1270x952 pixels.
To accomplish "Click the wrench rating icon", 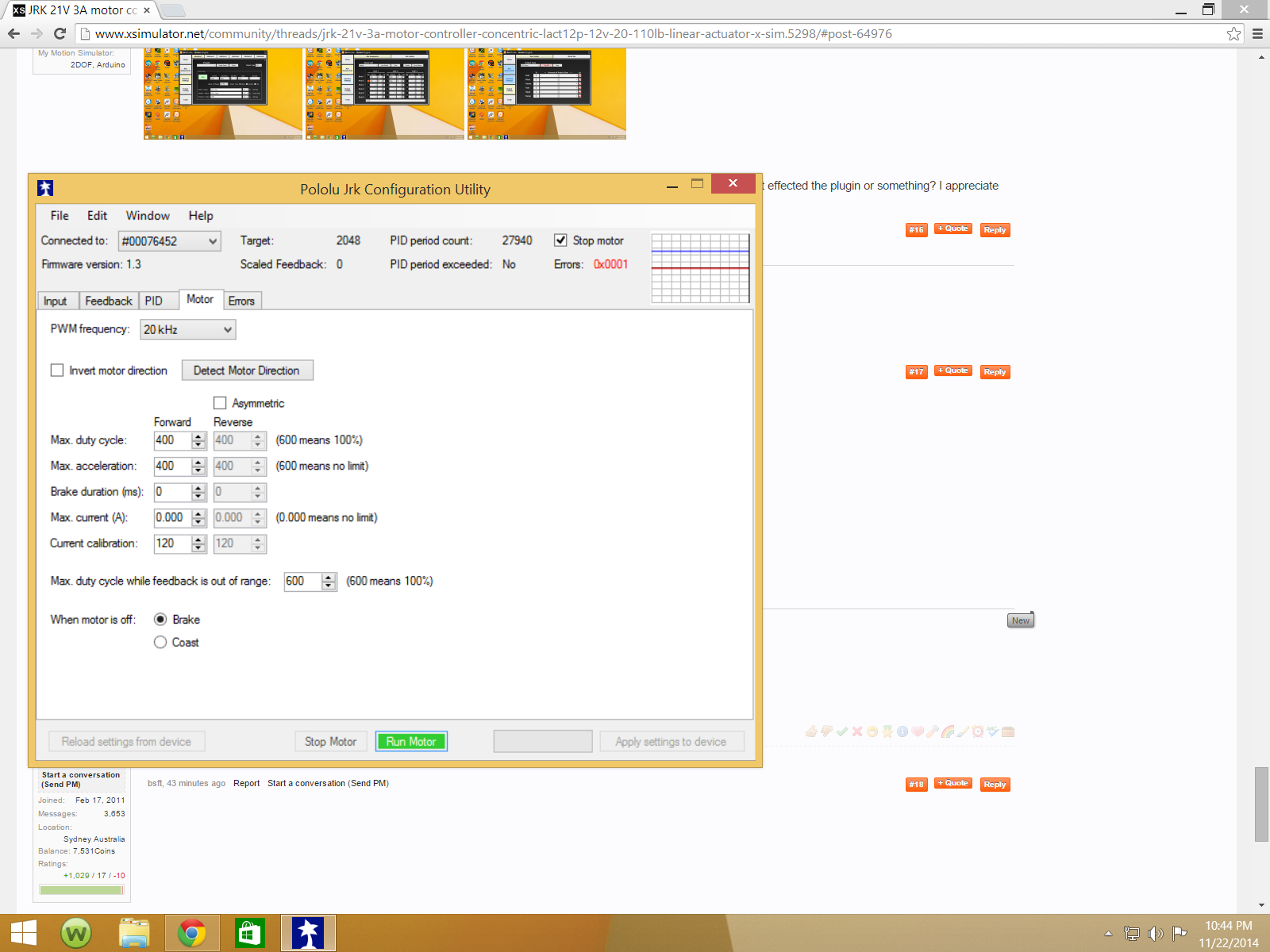I will 933,731.
